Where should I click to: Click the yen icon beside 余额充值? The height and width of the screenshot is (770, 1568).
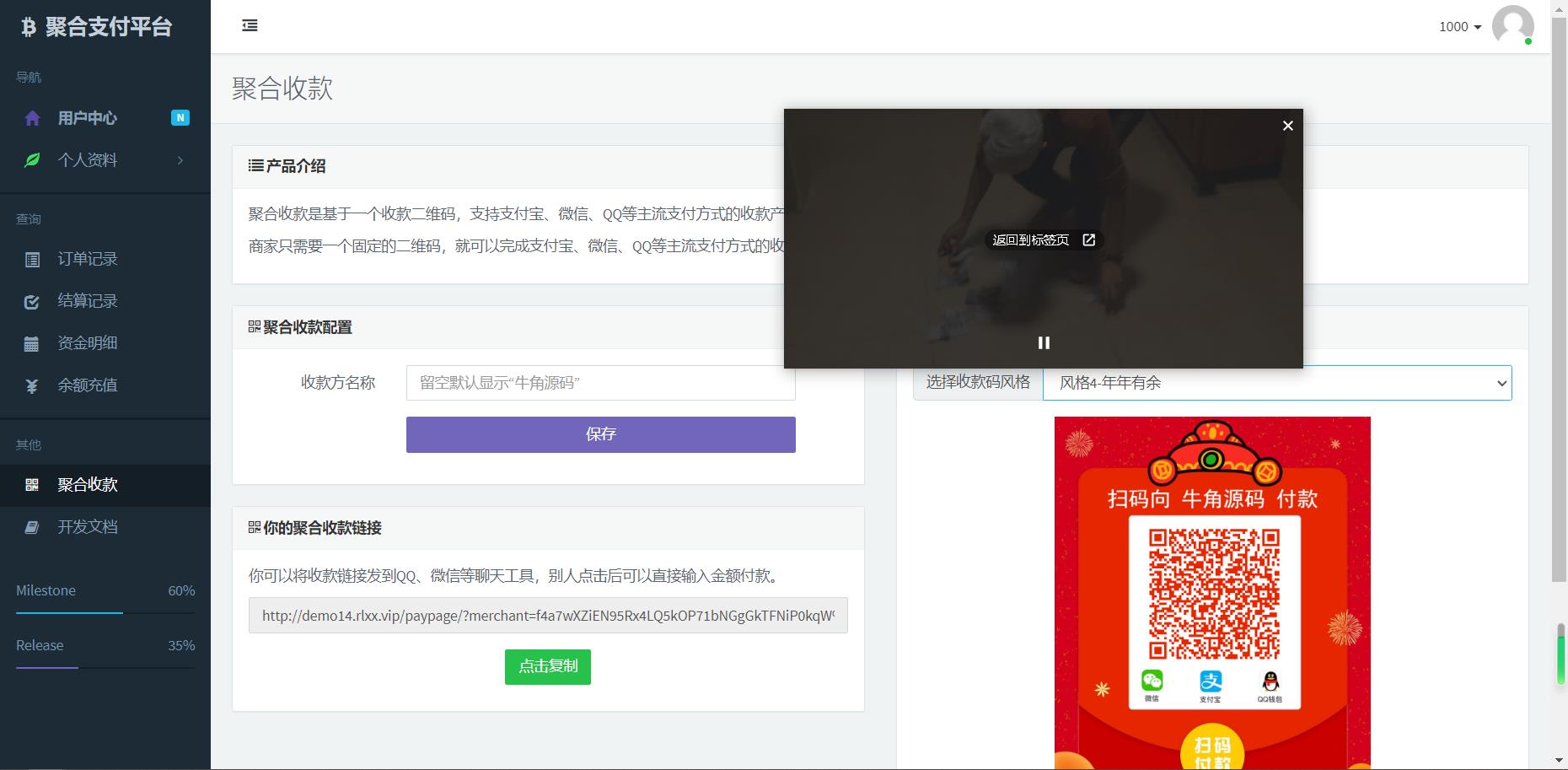pos(32,386)
